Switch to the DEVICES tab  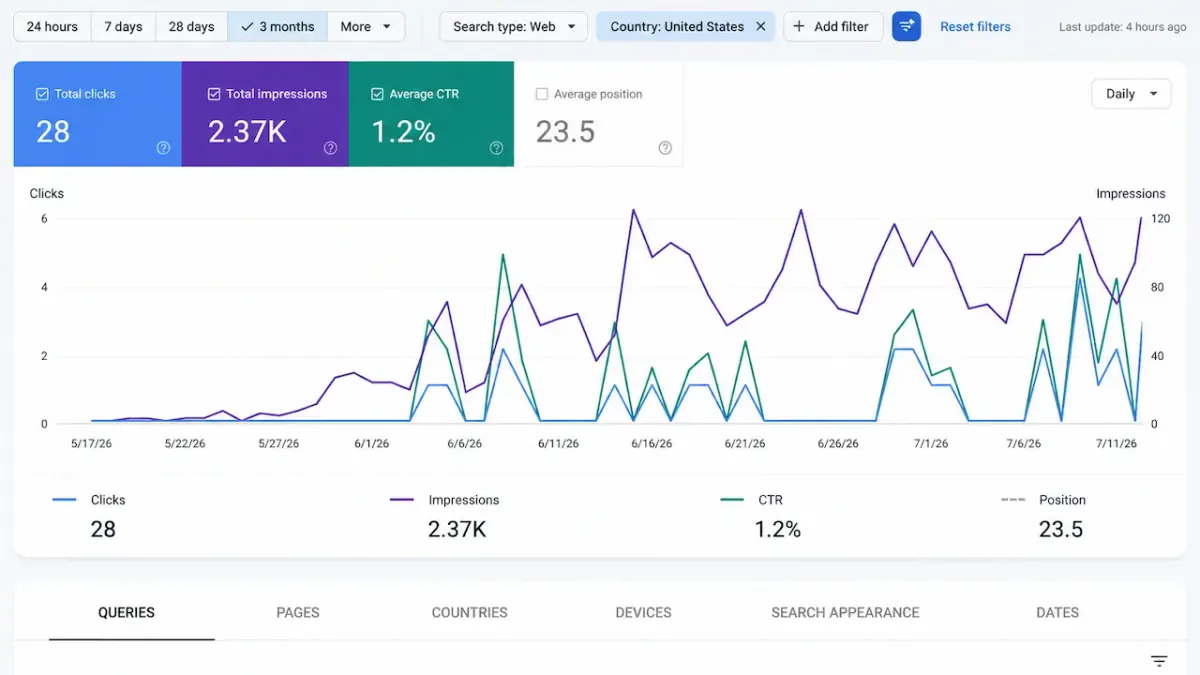tap(643, 612)
